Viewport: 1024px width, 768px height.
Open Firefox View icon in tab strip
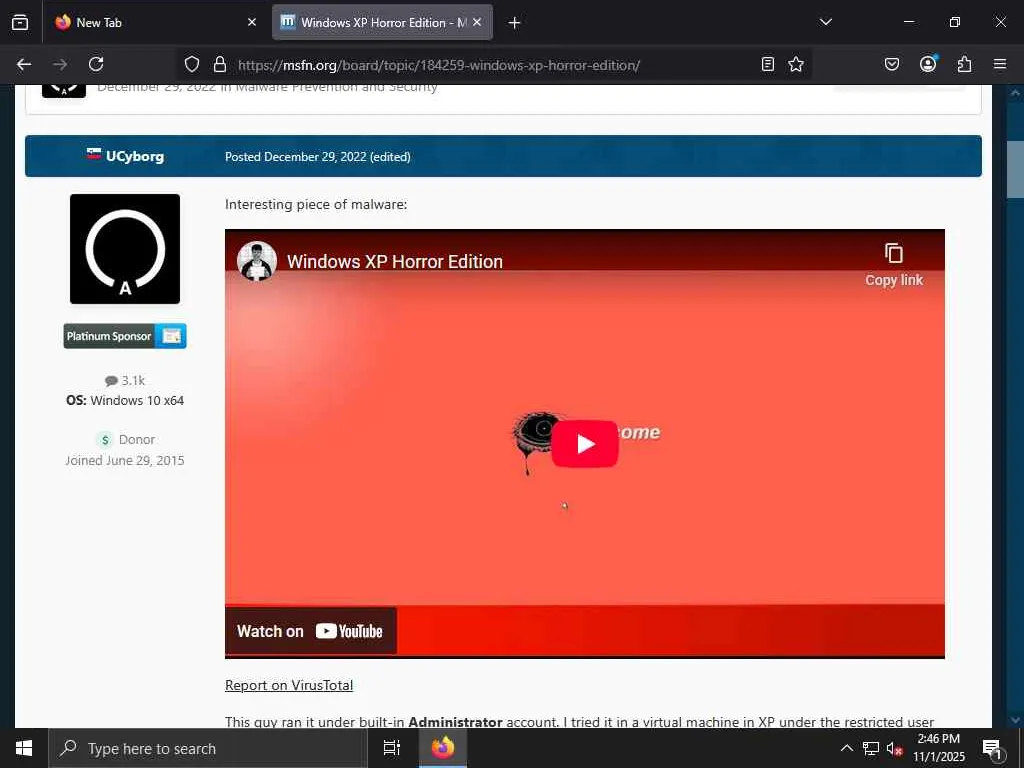[x=20, y=22]
